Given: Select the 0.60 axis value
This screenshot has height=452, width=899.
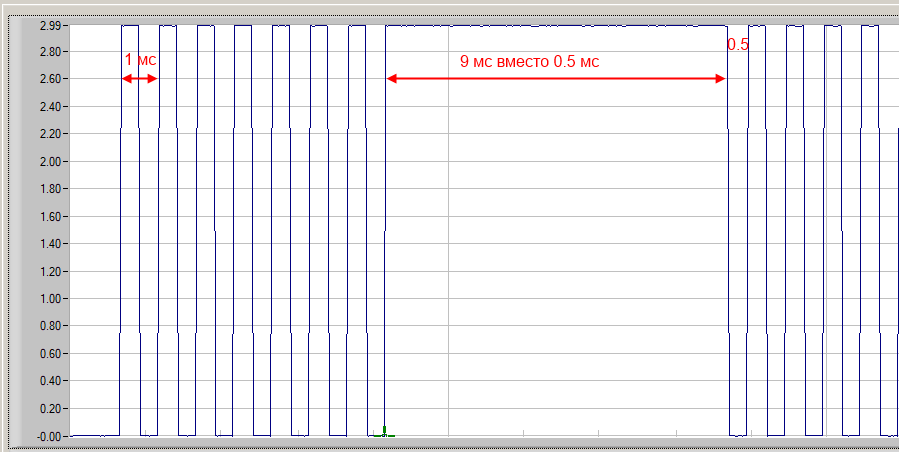Looking at the screenshot, I should 50,353.
